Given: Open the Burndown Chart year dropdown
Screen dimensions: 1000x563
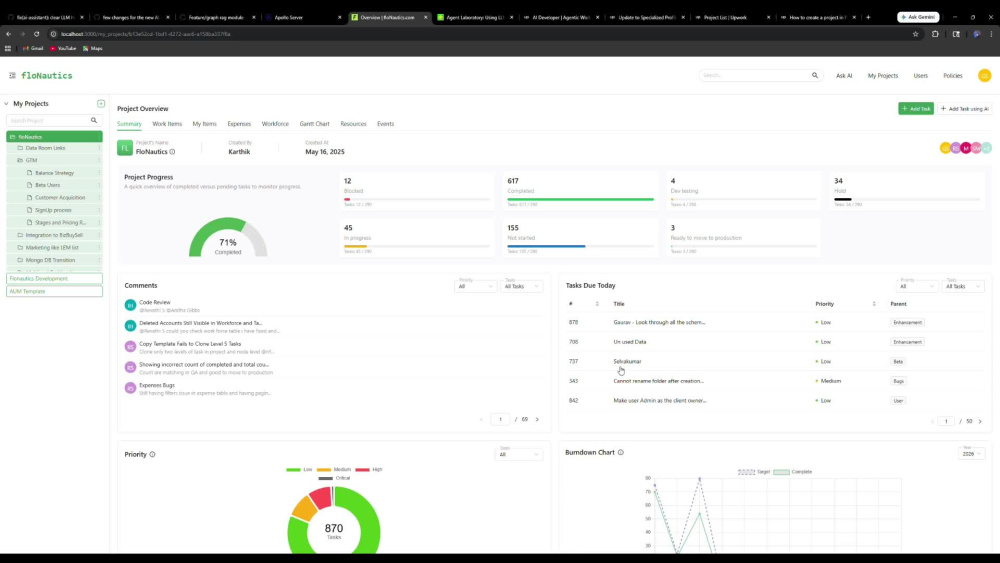Looking at the screenshot, I should [971, 453].
